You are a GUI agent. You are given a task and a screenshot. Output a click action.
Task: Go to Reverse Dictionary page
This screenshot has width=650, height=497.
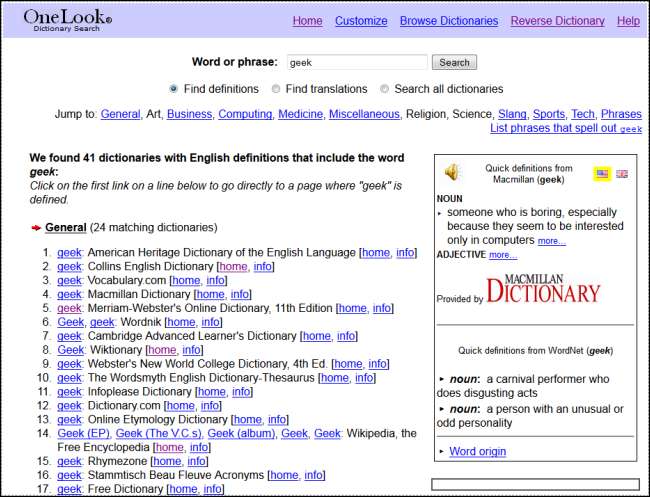coord(557,21)
